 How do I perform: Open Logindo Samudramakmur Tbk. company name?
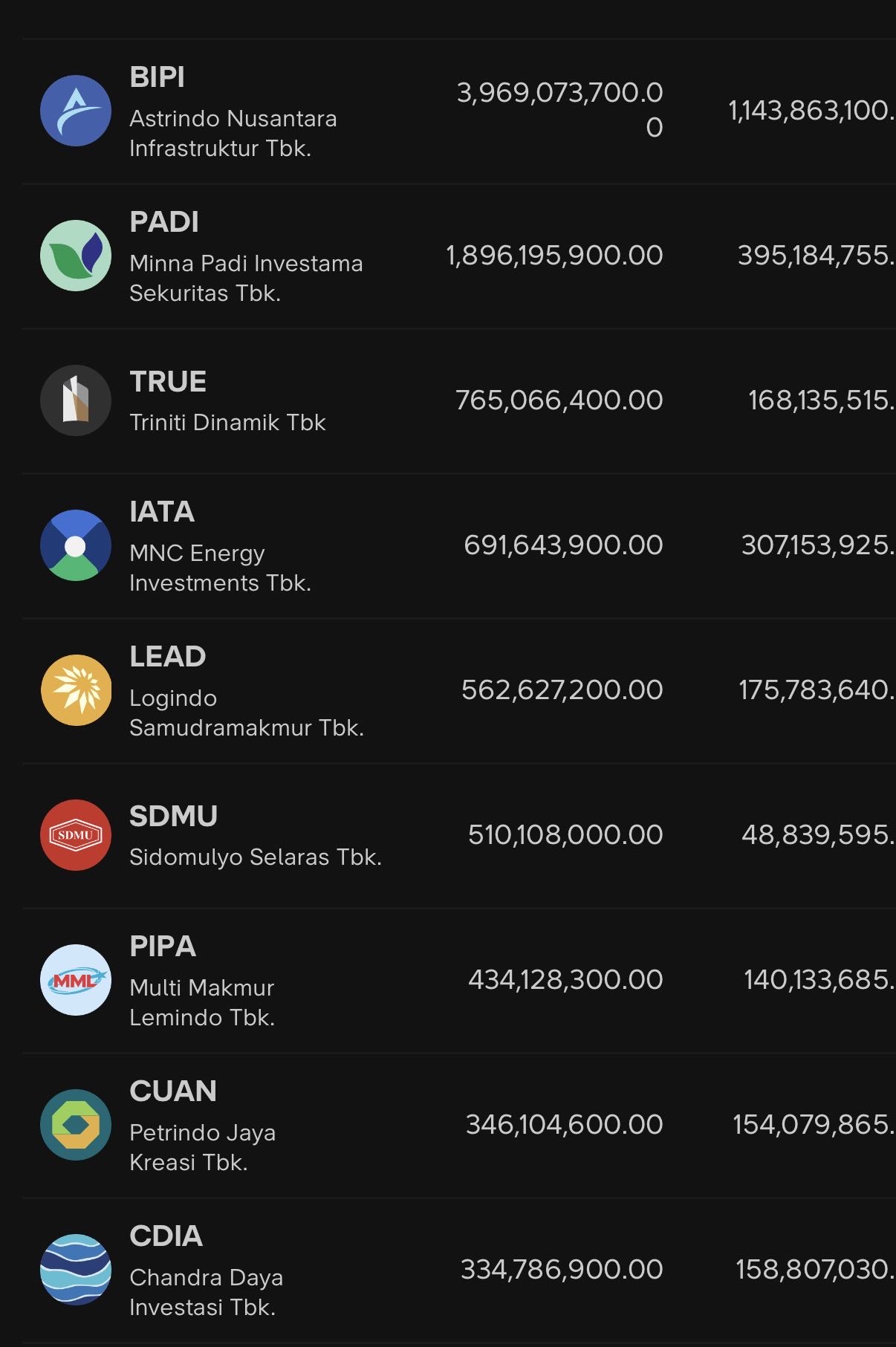[246, 713]
